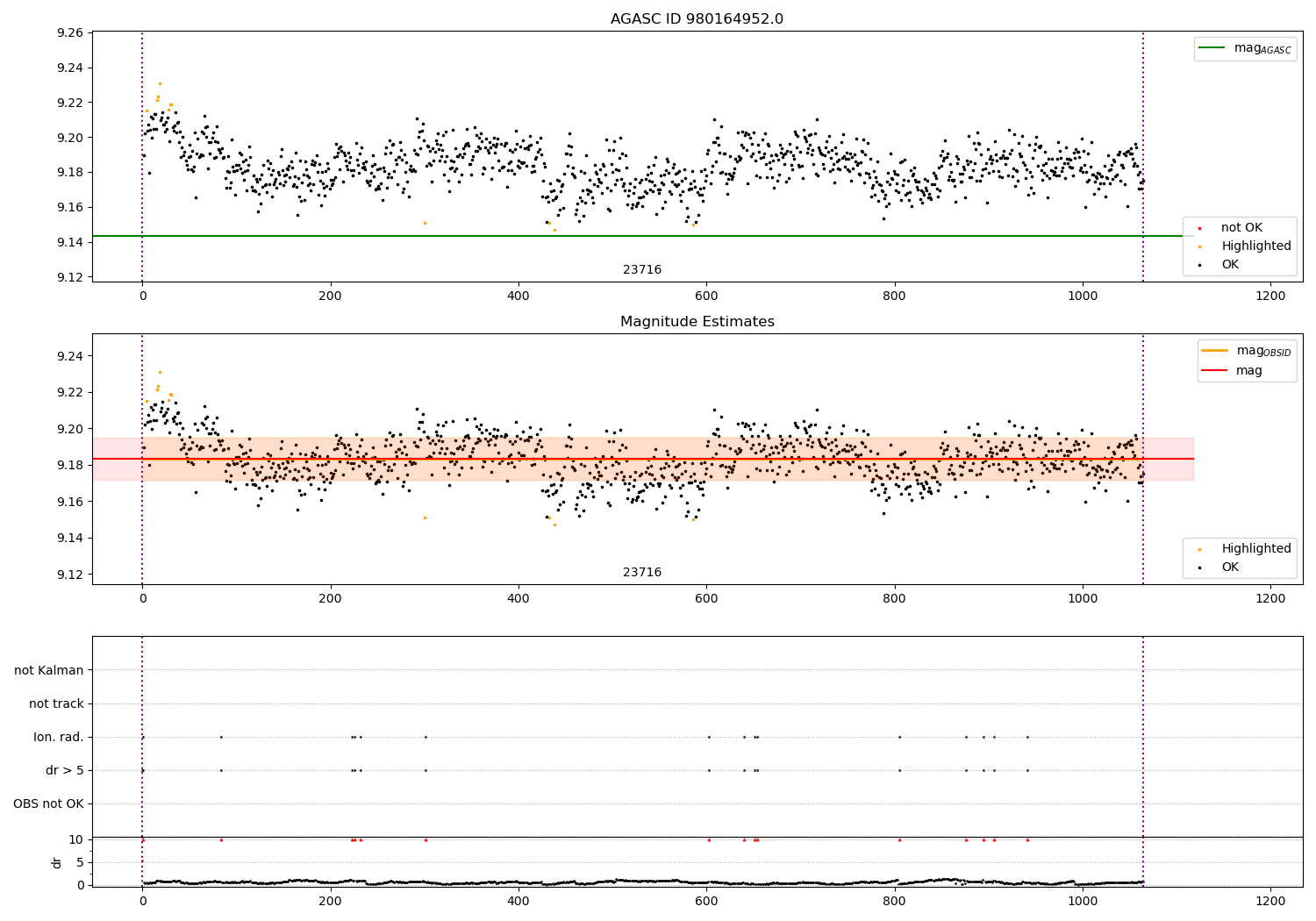Click the 200 x-axis tick under top plot
The width and height of the screenshot is (1316, 921).
click(x=330, y=296)
